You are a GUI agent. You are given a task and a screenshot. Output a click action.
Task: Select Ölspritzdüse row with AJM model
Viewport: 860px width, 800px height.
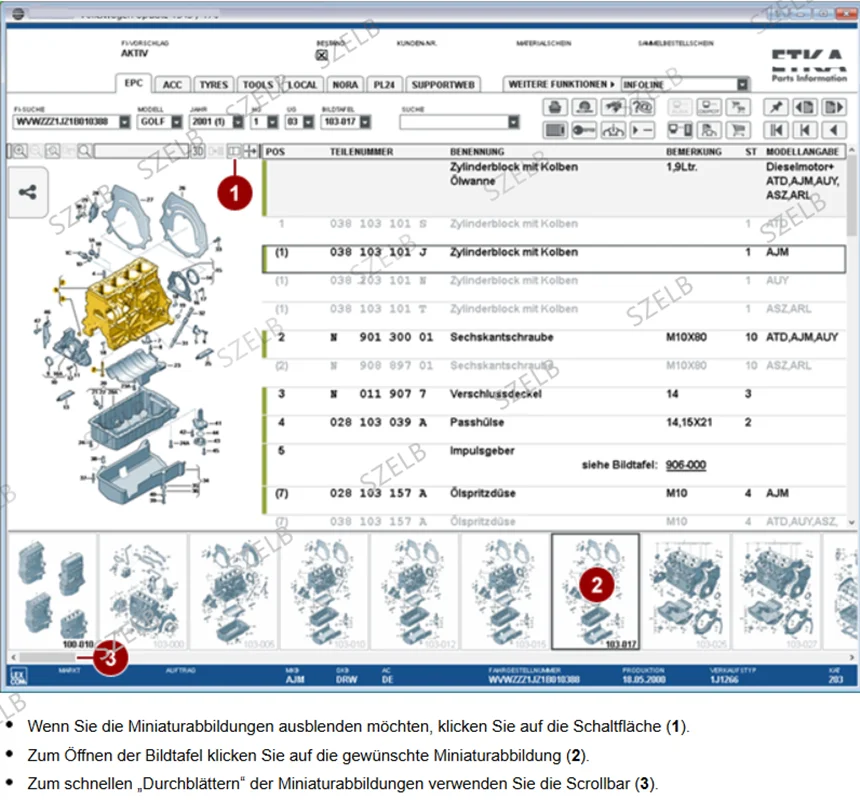554,500
